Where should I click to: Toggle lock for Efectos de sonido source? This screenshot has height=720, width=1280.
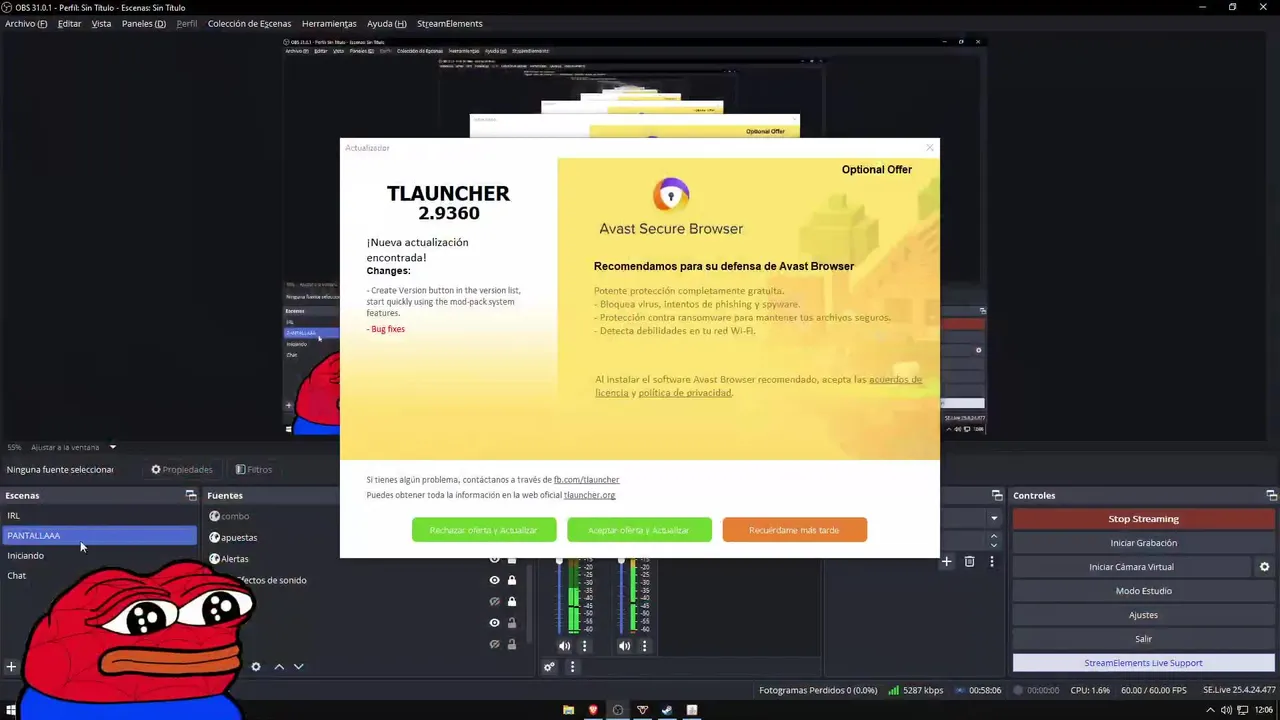[x=512, y=580]
